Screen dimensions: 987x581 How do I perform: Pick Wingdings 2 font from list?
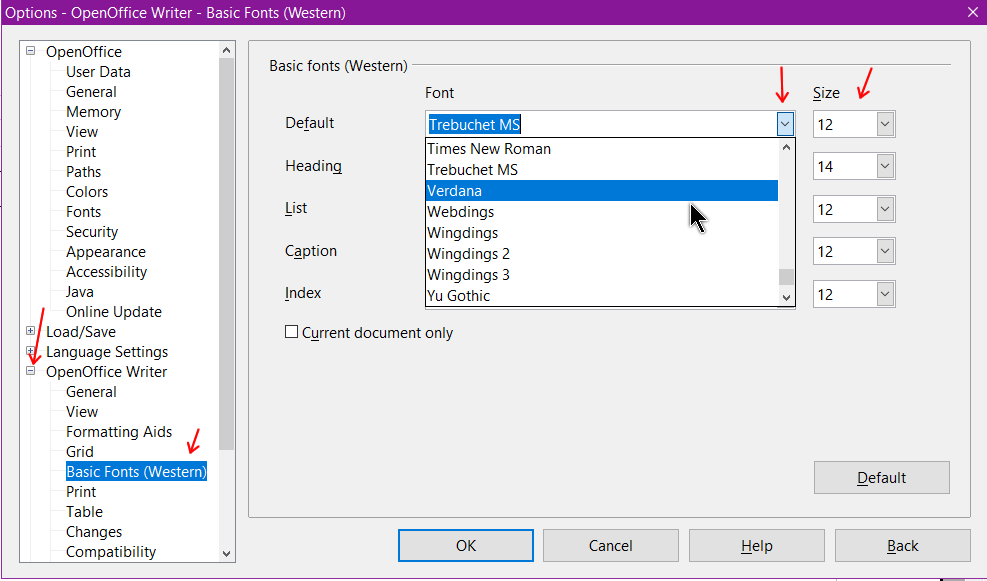click(x=602, y=254)
